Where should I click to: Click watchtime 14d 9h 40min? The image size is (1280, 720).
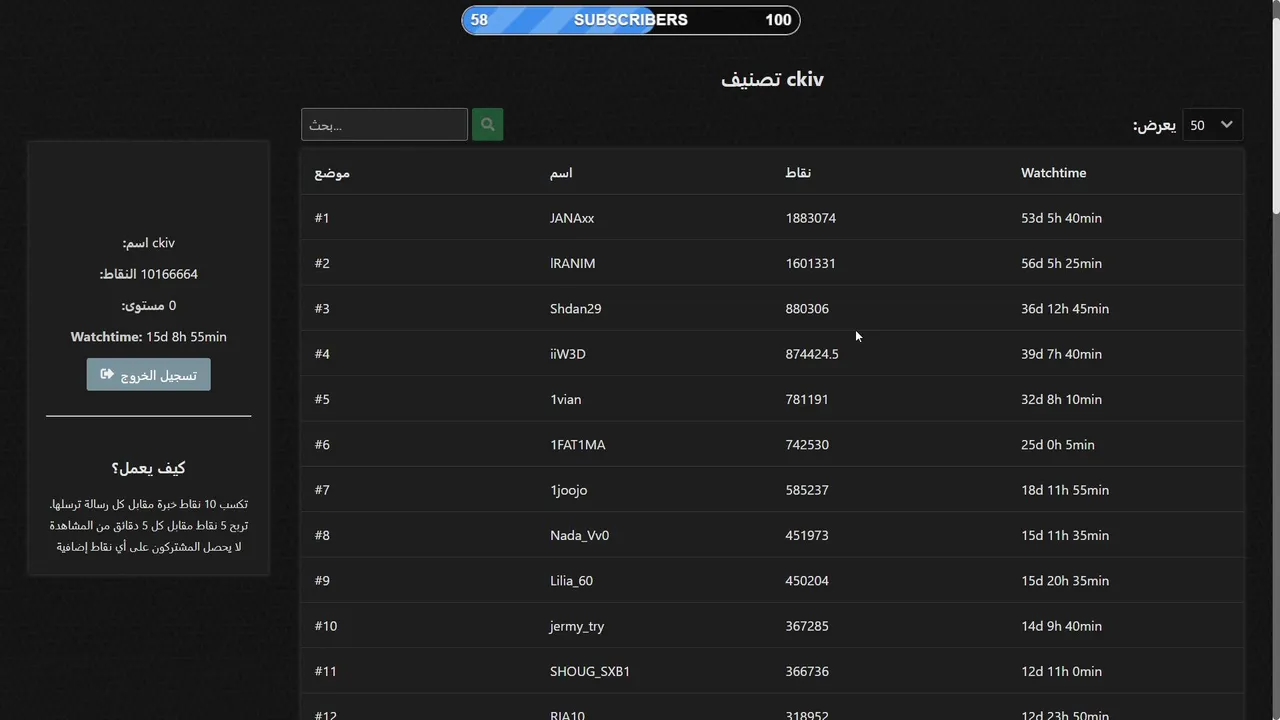pyautogui.click(x=1061, y=626)
